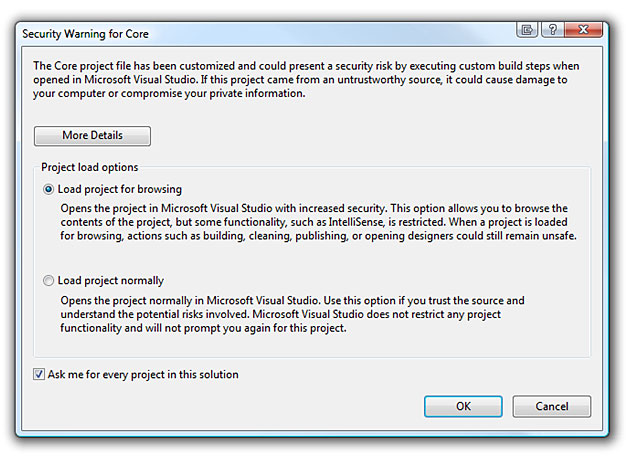Click the 'Load project for browsing' label text
Image resolution: width=628 pixels, height=456 pixels.
click(x=120, y=189)
